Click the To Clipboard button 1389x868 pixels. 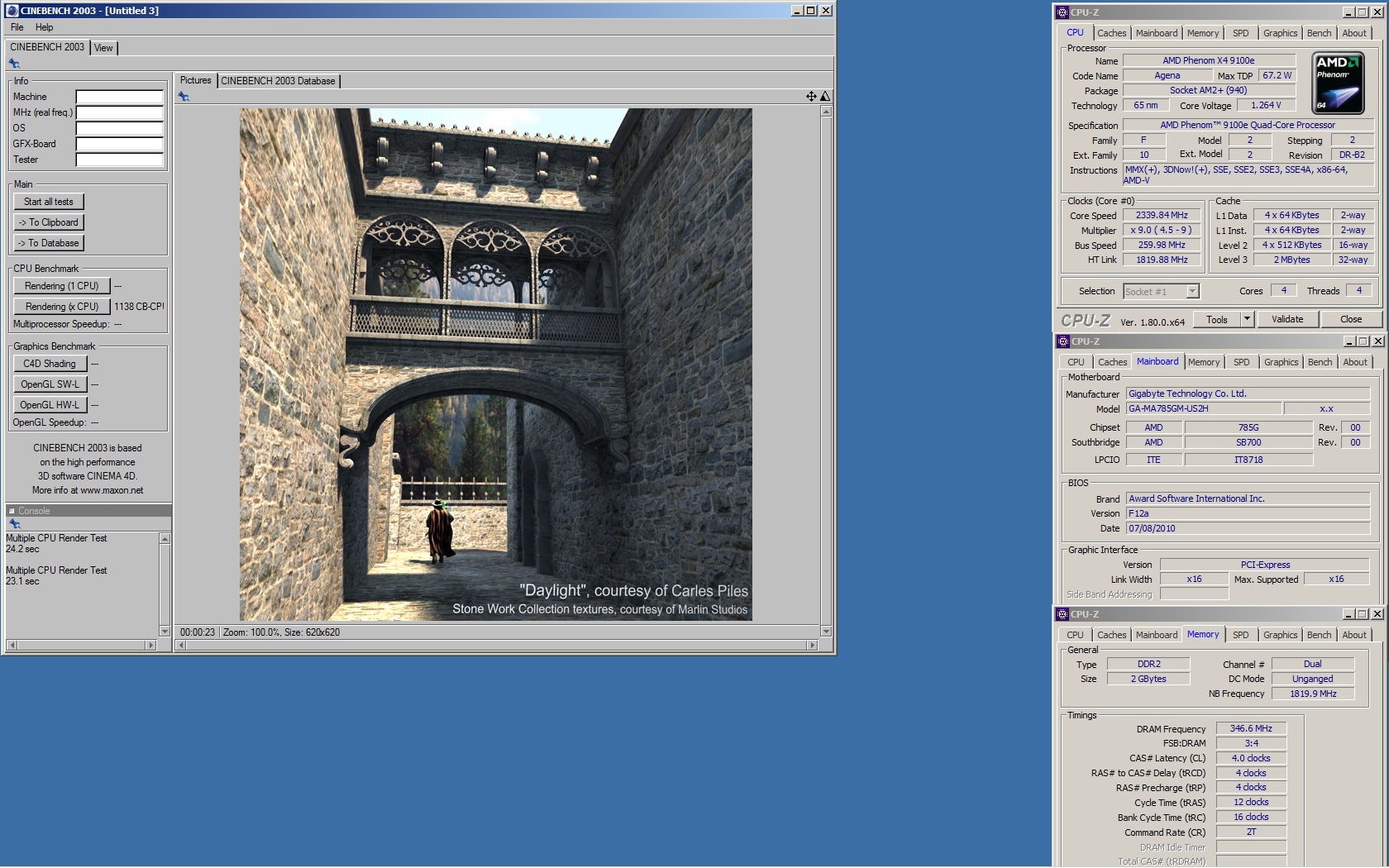click(48, 222)
